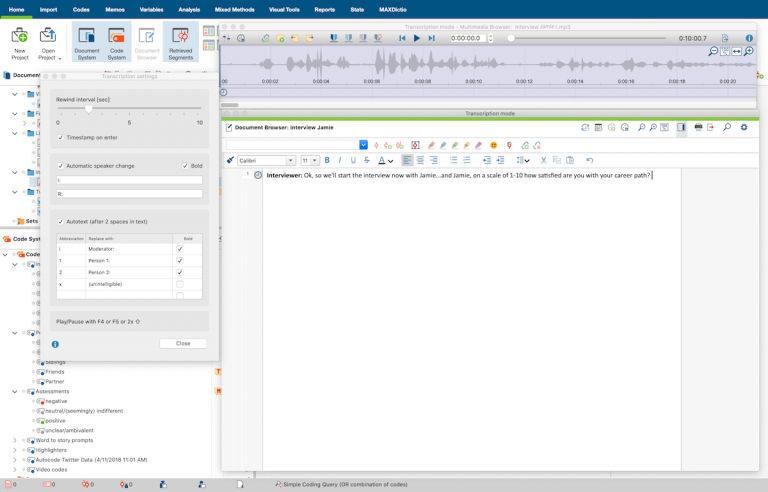Zoom in the waveform
The width and height of the screenshot is (768, 492).
(x=748, y=51)
